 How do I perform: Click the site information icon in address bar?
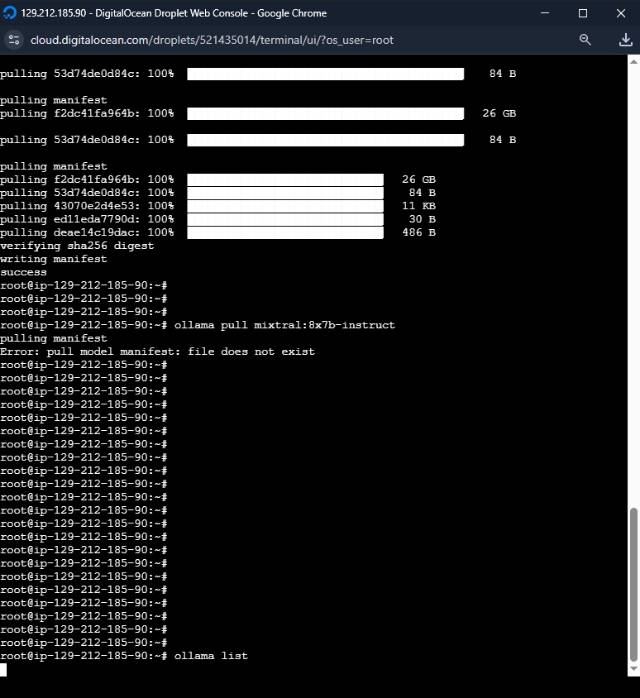[x=14, y=39]
